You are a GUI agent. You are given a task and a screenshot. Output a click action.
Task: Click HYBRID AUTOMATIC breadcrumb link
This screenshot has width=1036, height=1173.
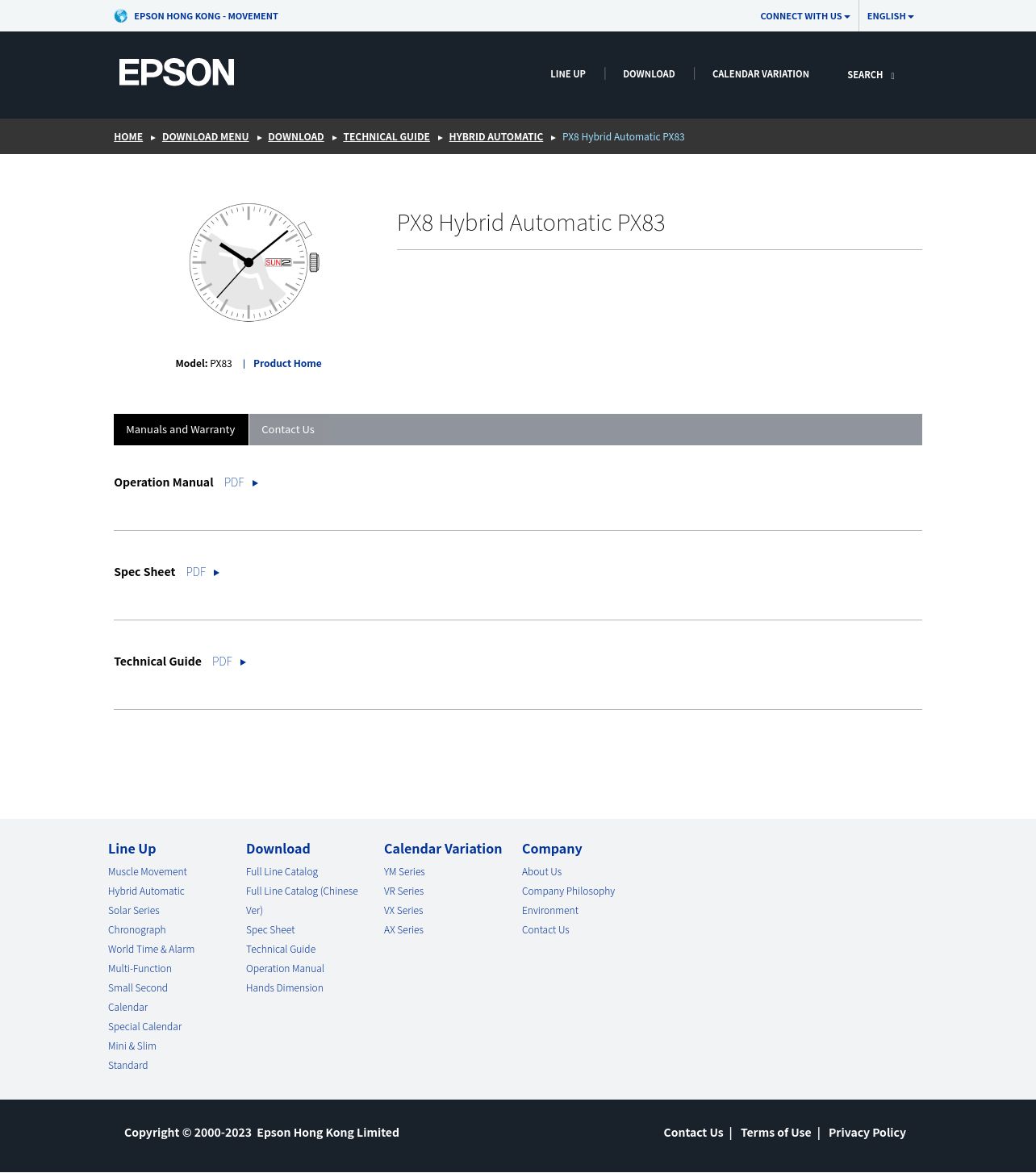496,137
